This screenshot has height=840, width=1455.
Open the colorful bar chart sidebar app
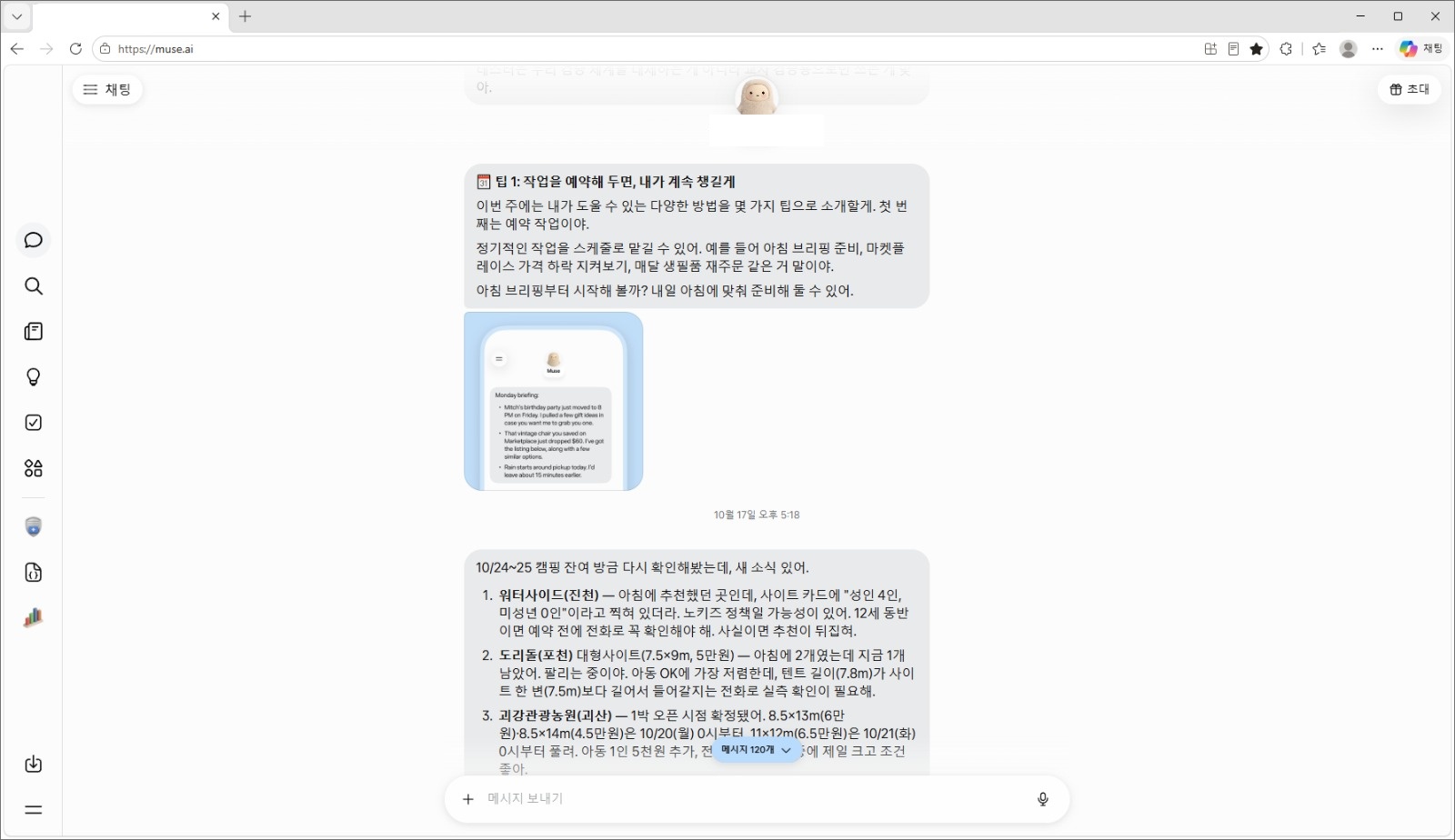click(34, 618)
